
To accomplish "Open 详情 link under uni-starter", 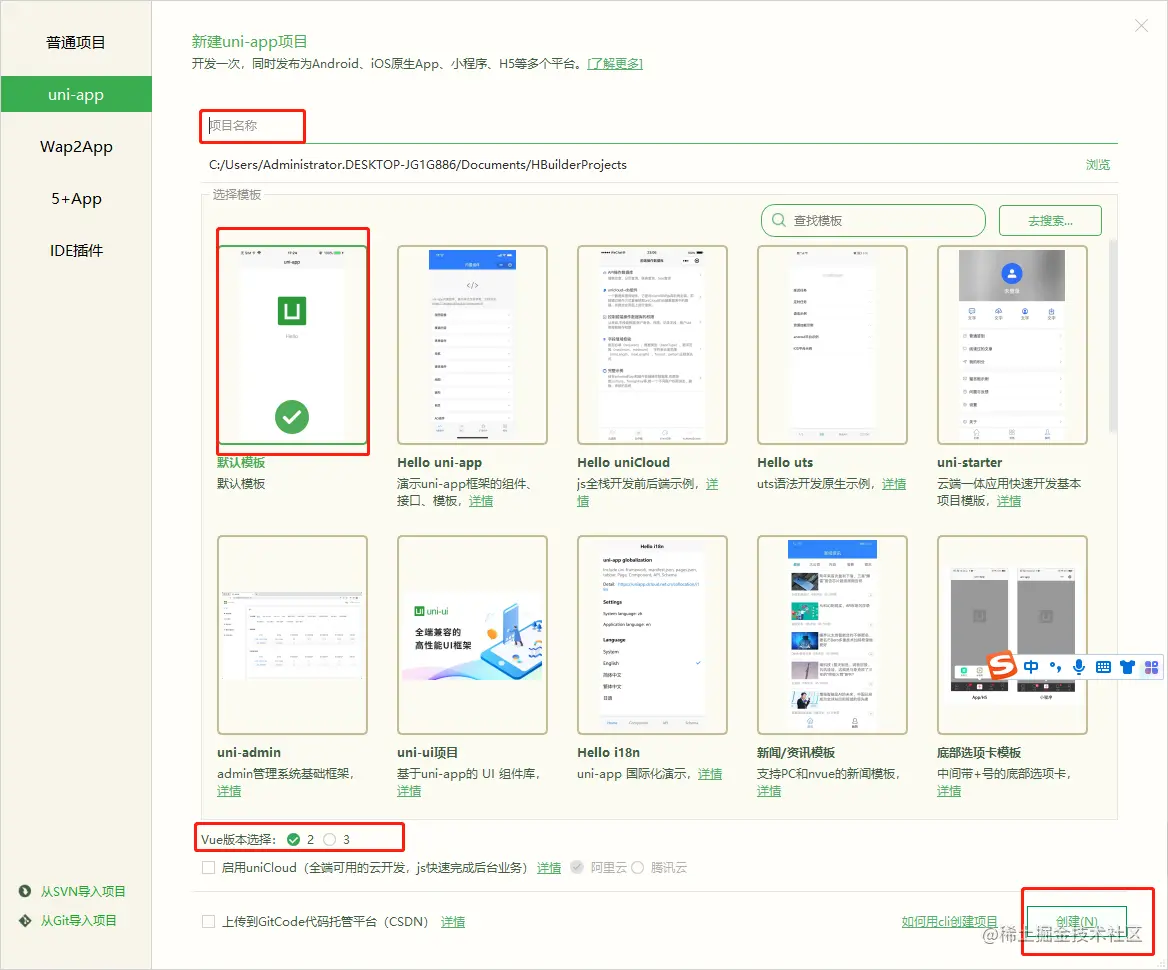I will click(x=1009, y=501).
